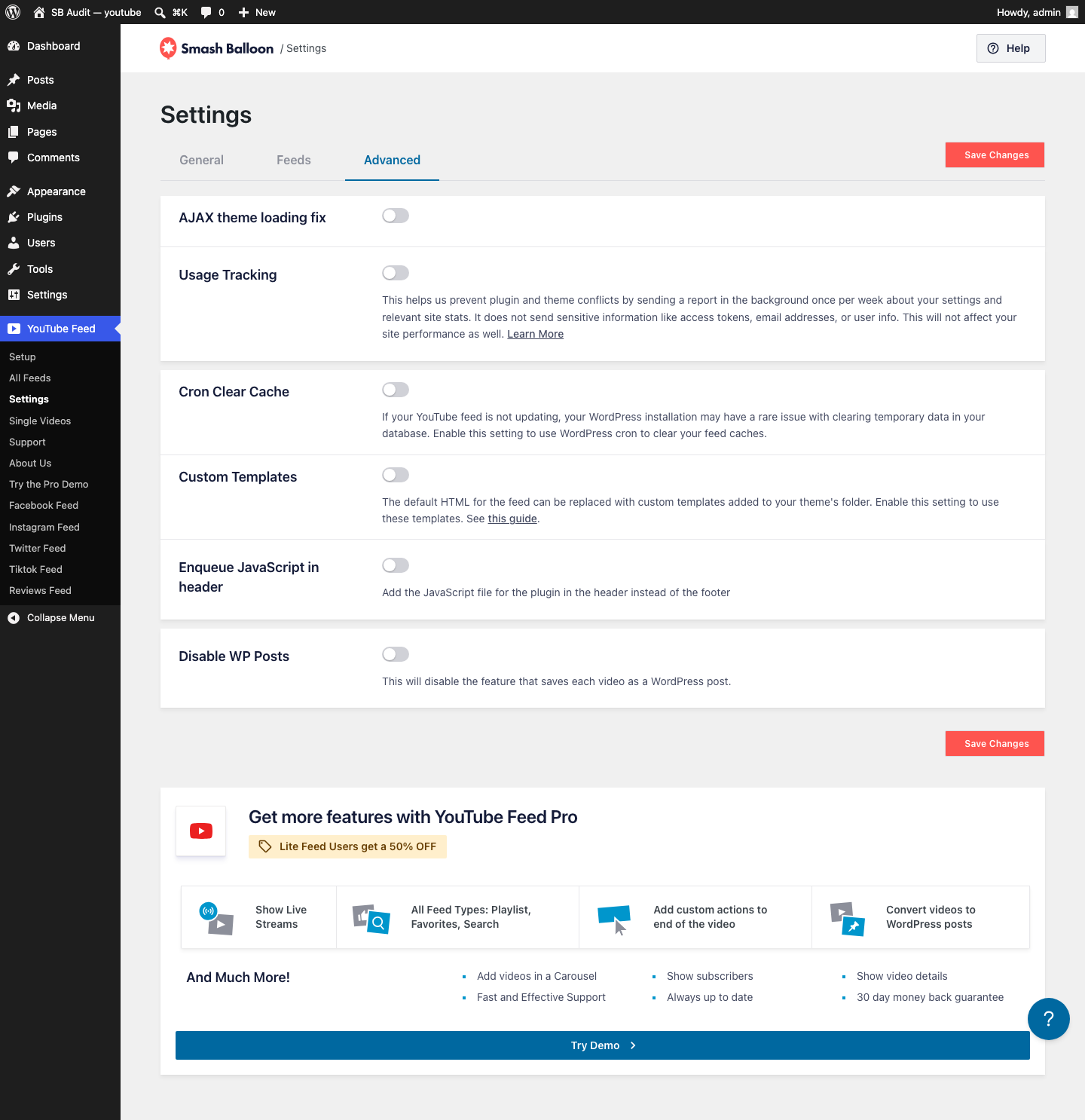Image resolution: width=1085 pixels, height=1120 pixels.
Task: Click the Tools wrench icon
Action: [x=14, y=269]
